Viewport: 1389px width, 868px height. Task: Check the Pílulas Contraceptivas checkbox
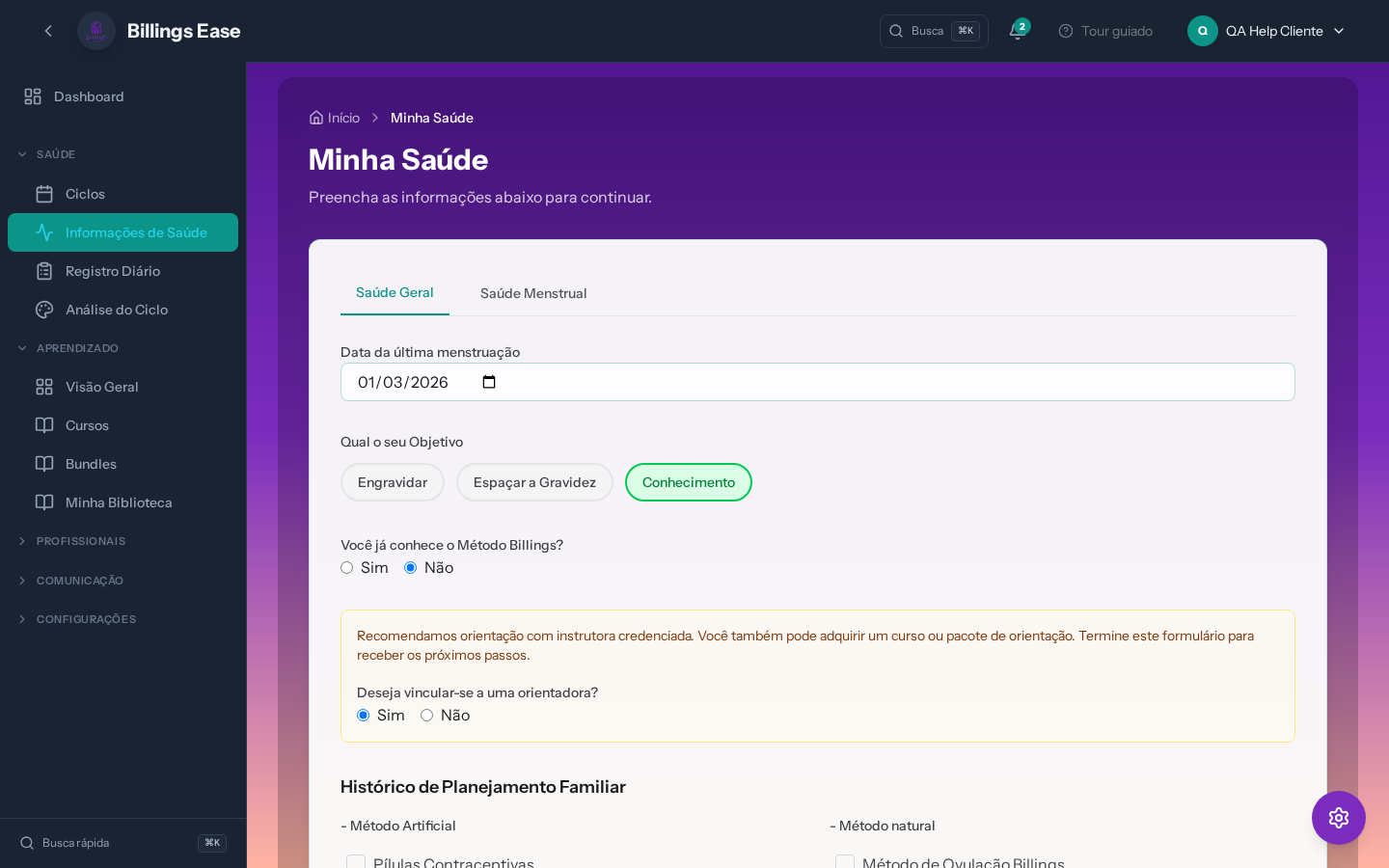[x=356, y=862]
